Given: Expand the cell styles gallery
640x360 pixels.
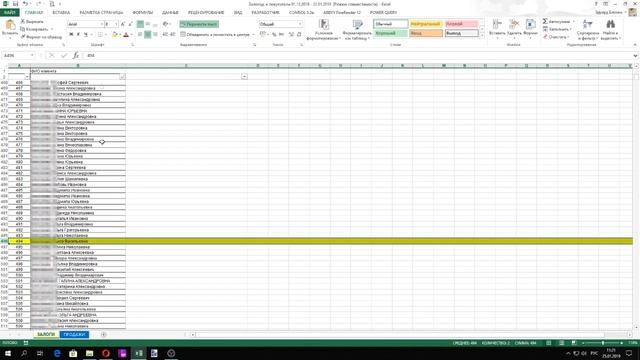Looking at the screenshot, I should point(482,36).
